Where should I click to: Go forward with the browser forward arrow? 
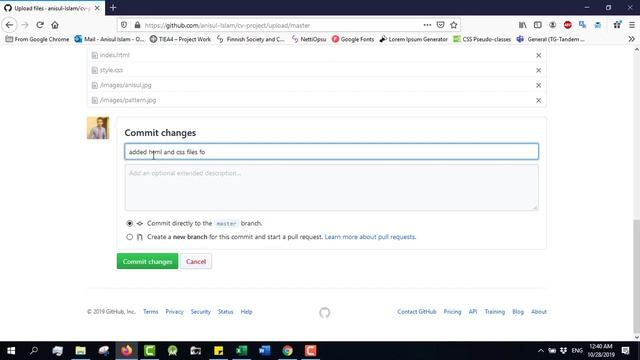pyautogui.click(x=25, y=25)
